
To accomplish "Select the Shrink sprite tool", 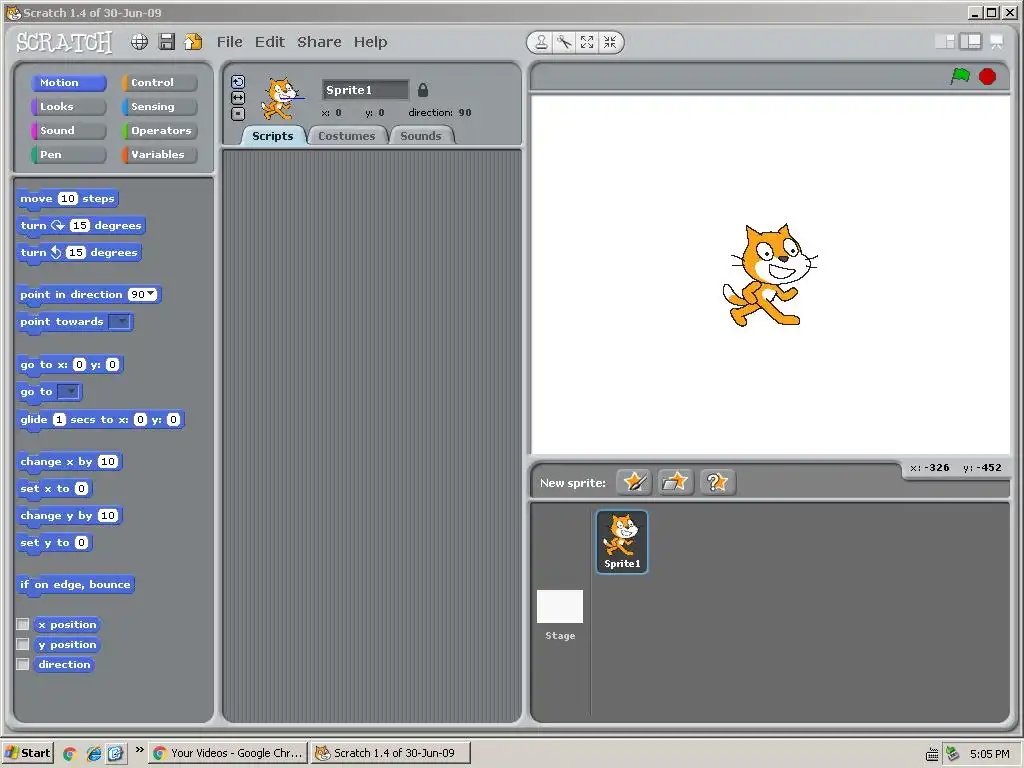I will (610, 42).
